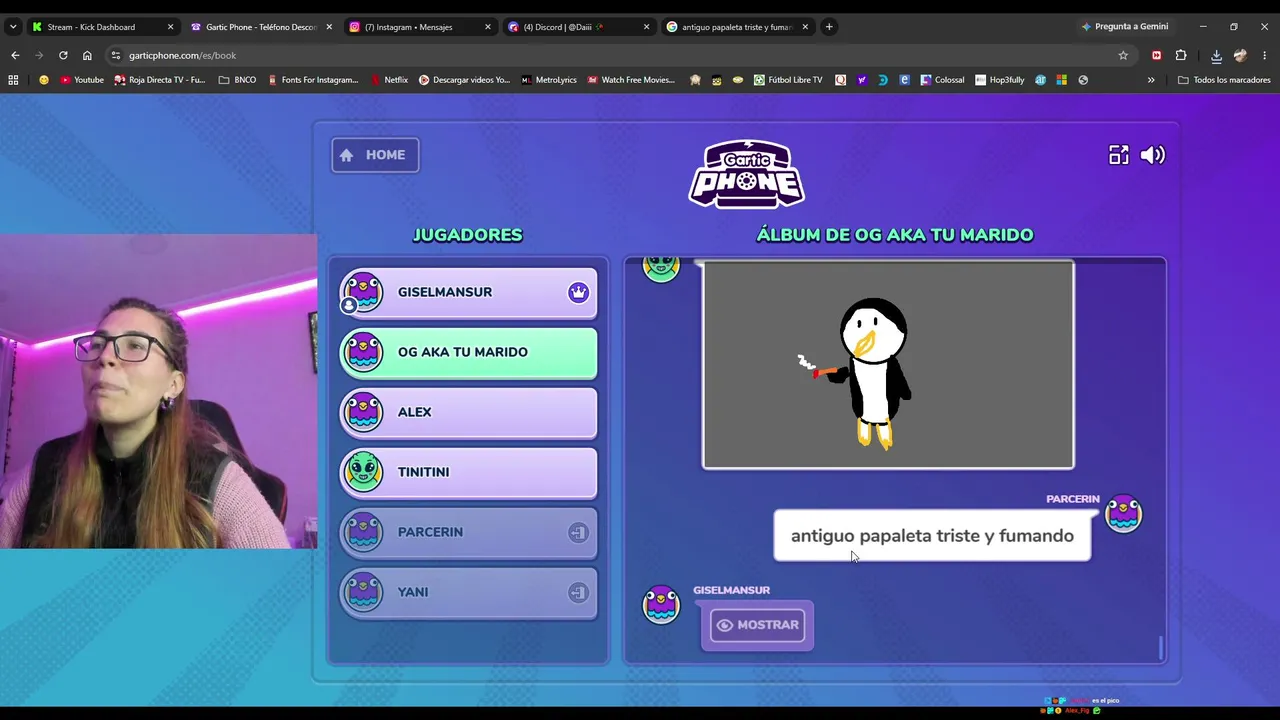
Task: Open a new browser tab
Action: [829, 27]
